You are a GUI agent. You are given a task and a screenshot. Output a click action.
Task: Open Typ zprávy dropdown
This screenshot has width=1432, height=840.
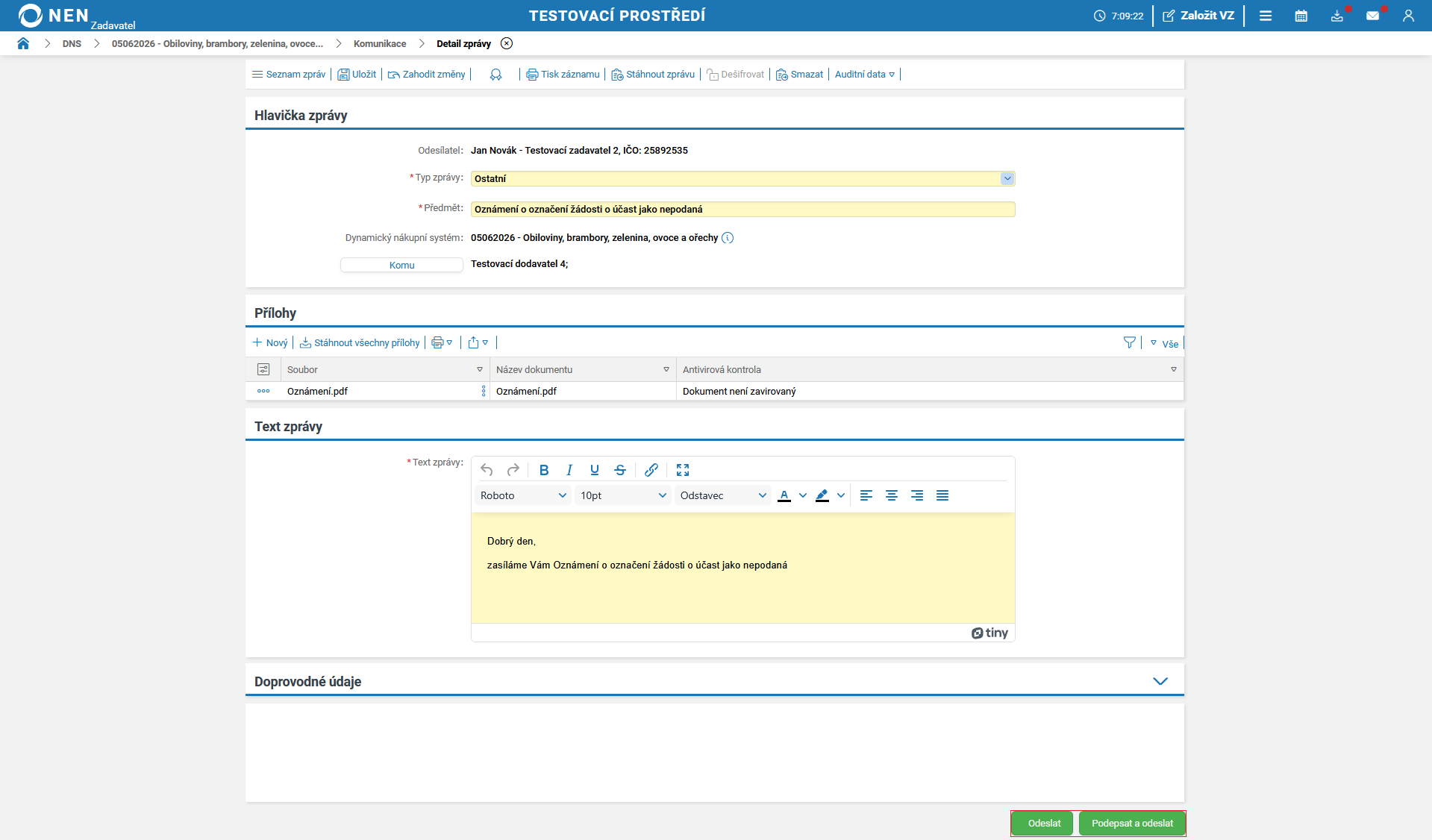click(1007, 178)
